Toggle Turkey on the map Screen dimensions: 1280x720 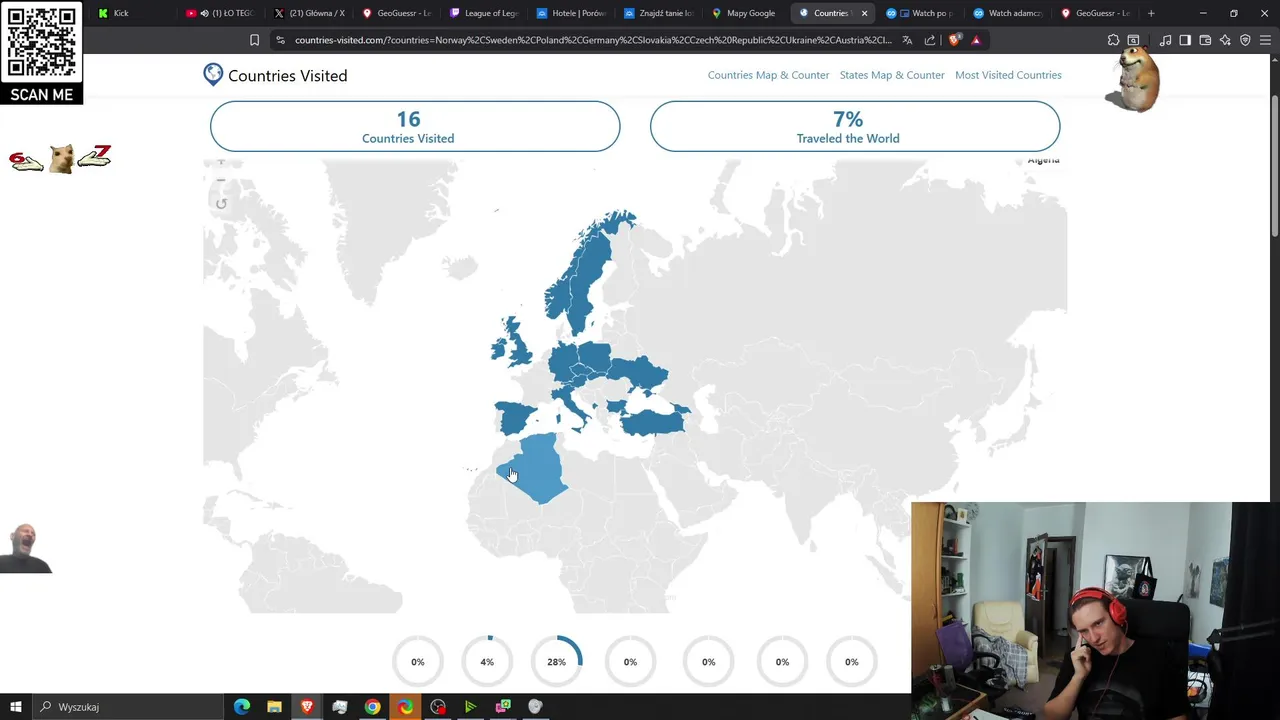(x=653, y=421)
